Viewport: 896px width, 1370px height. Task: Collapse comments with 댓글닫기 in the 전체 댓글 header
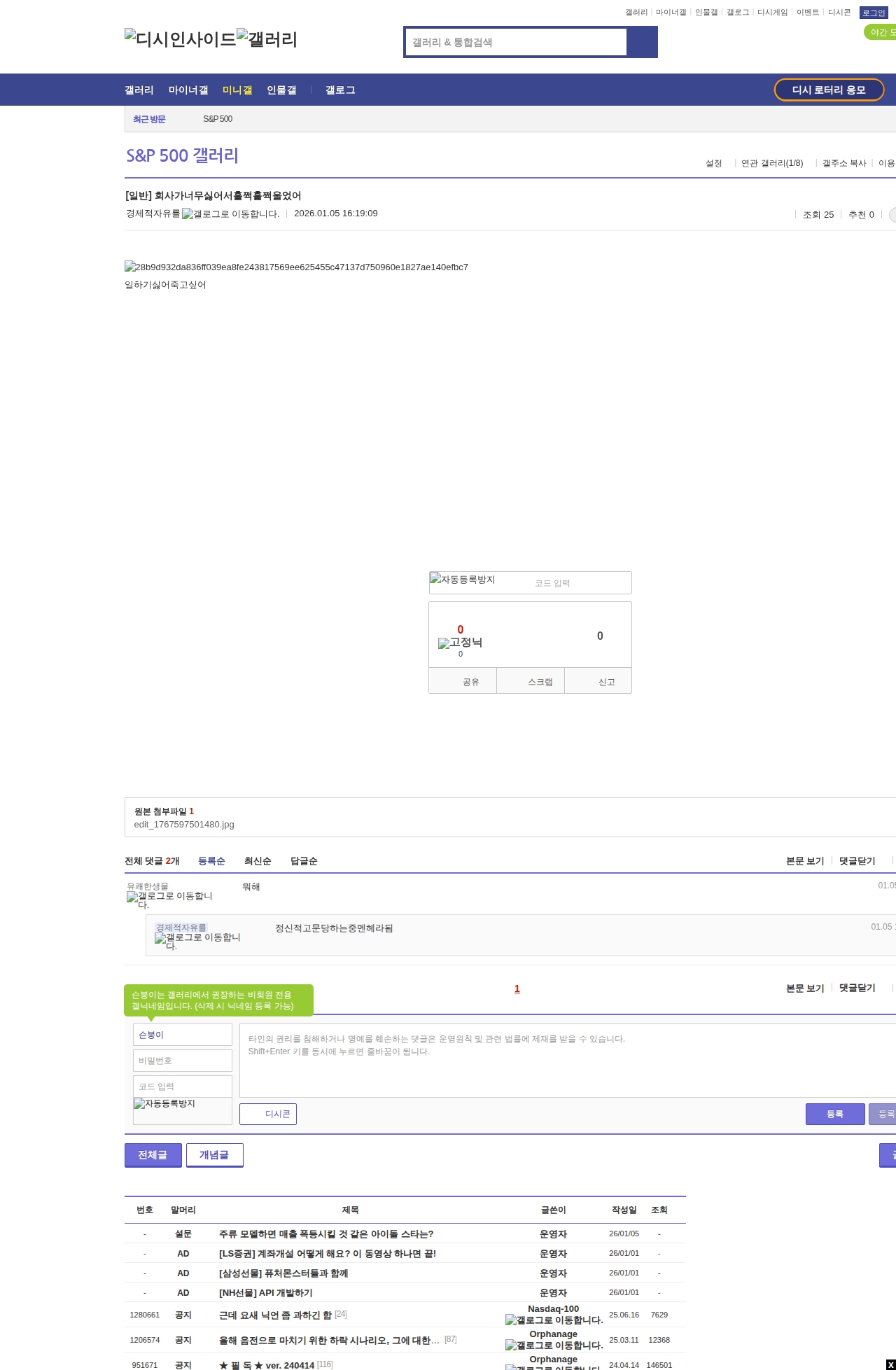[x=857, y=860]
